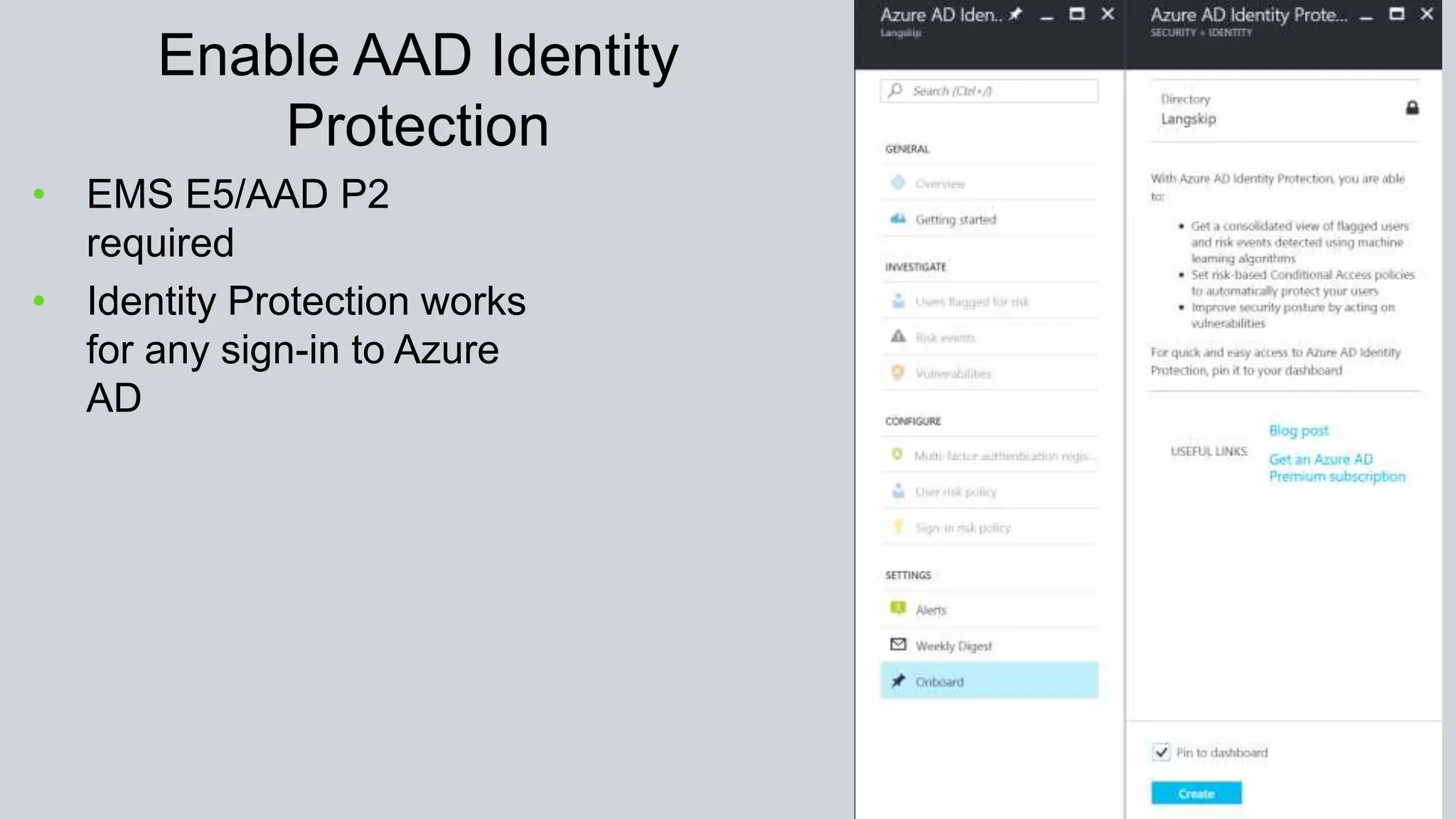
Task: Click the Onboard pin icon
Action: (898, 681)
